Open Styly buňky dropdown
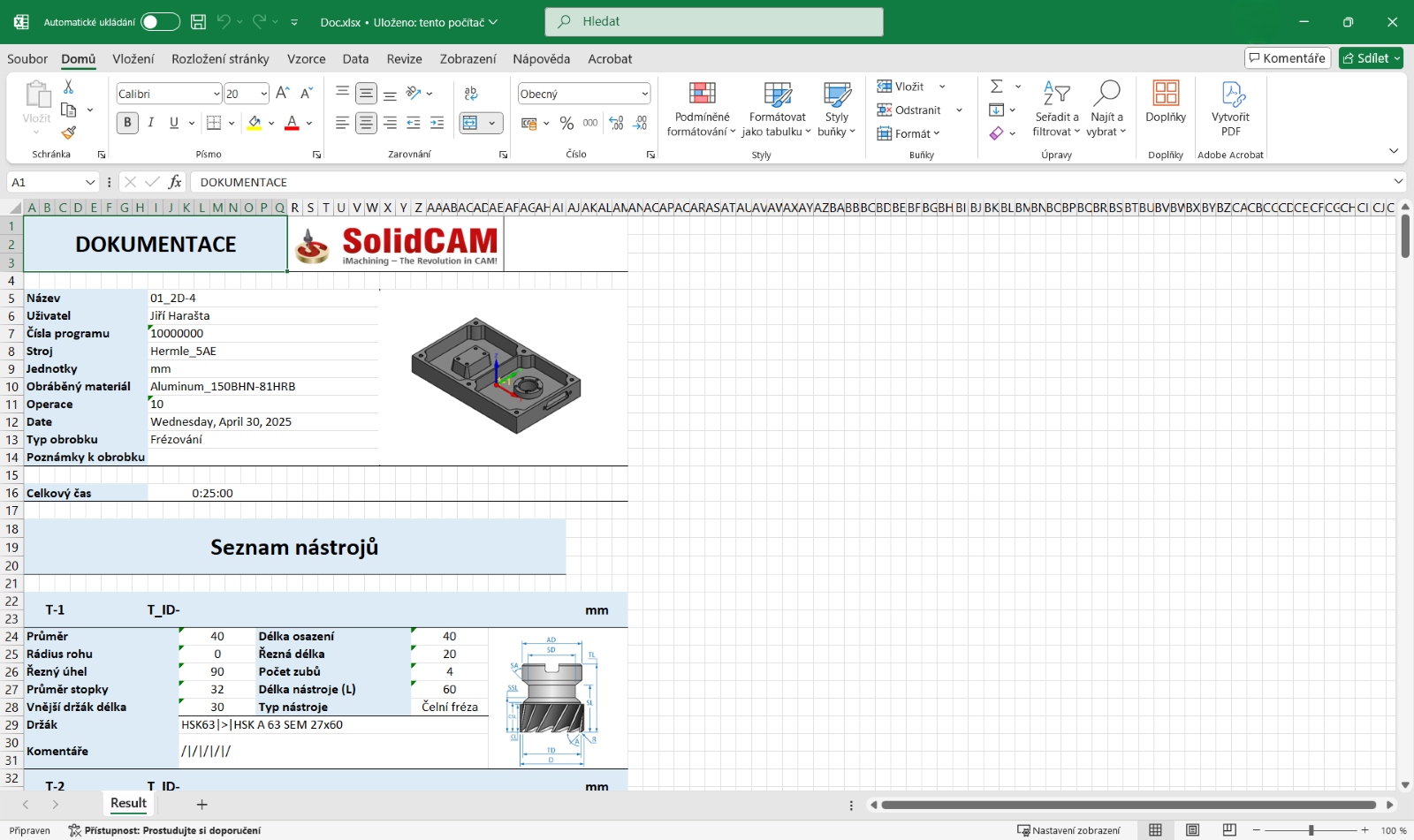1414x840 pixels. point(836,110)
